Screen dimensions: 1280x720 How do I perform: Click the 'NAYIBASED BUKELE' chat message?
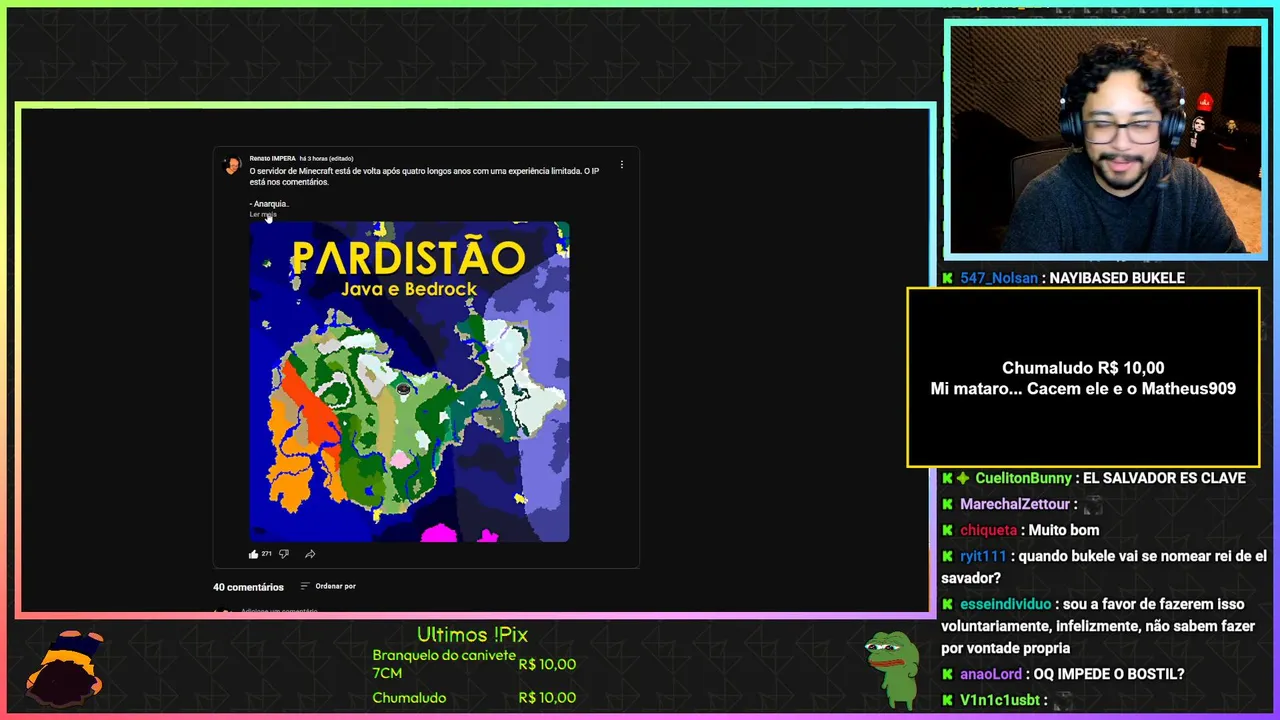pyautogui.click(x=1116, y=278)
